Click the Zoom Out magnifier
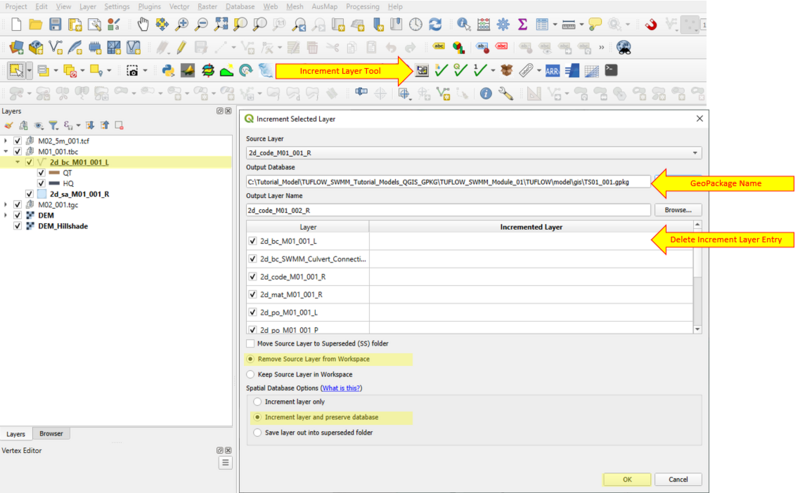Viewport: 800px width, 493px height. tap(202, 24)
